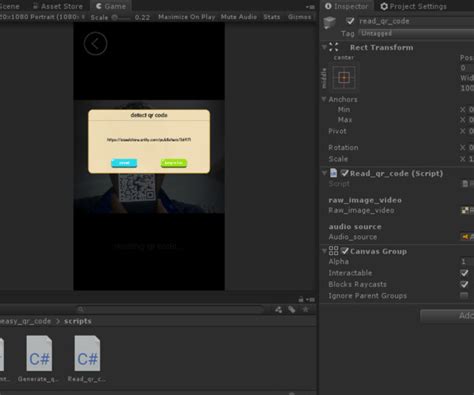Click the magnifier icon in Project search
This screenshot has width=474, height=395.
[80, 310]
